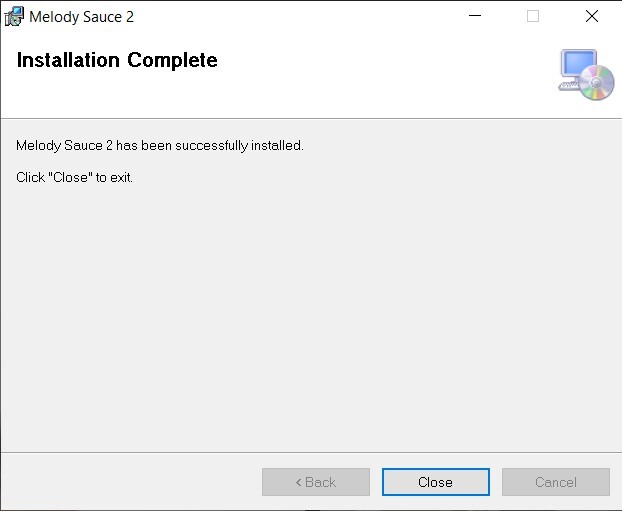
Task: Click the CD disc in banner graphic
Action: coord(597,83)
